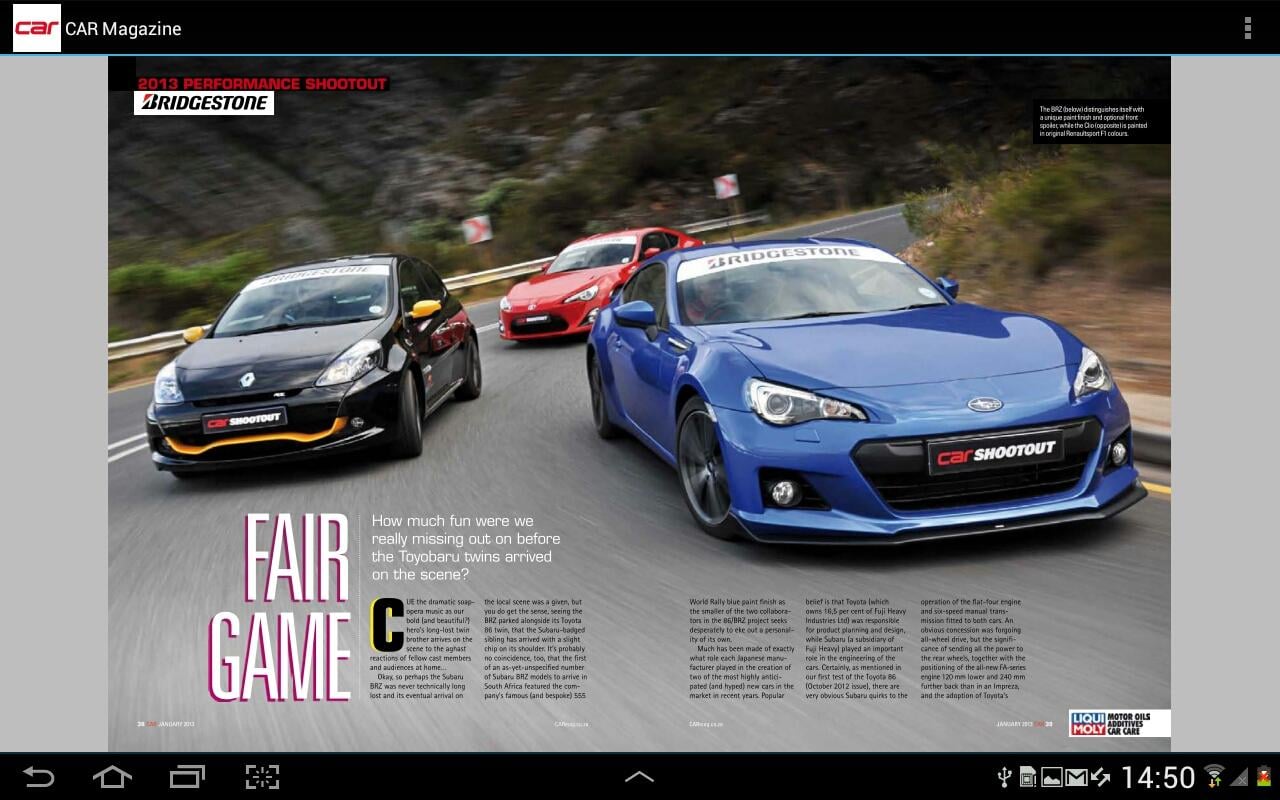Tap the 'belief is that Toyota' text column
The width and height of the screenshot is (1280, 800).
[x=857, y=648]
